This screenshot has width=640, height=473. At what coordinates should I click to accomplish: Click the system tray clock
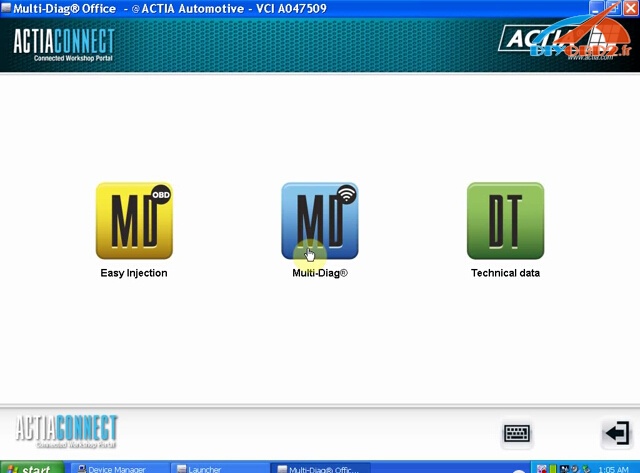coord(617,468)
